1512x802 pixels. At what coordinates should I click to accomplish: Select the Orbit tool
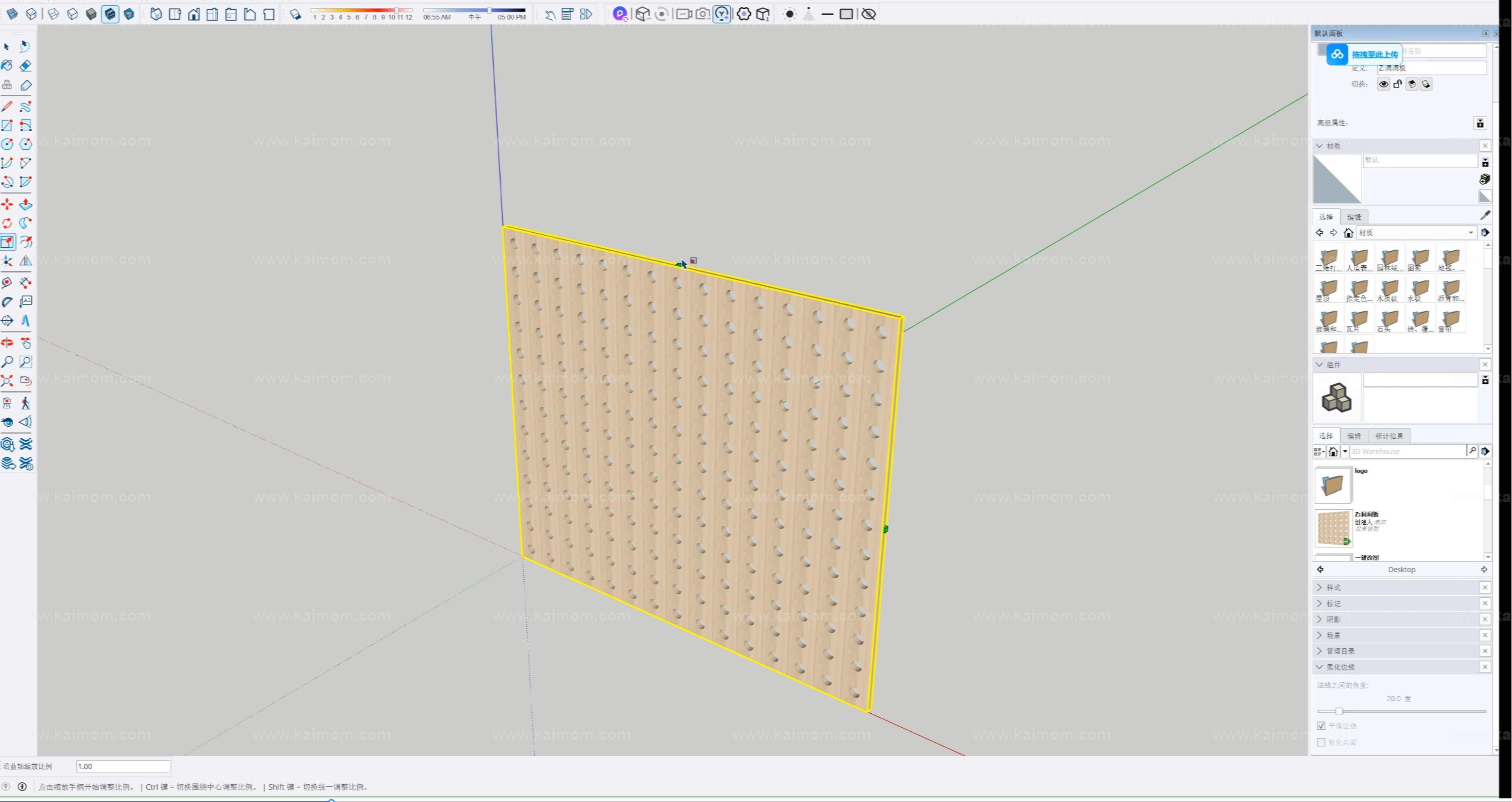coord(7,343)
